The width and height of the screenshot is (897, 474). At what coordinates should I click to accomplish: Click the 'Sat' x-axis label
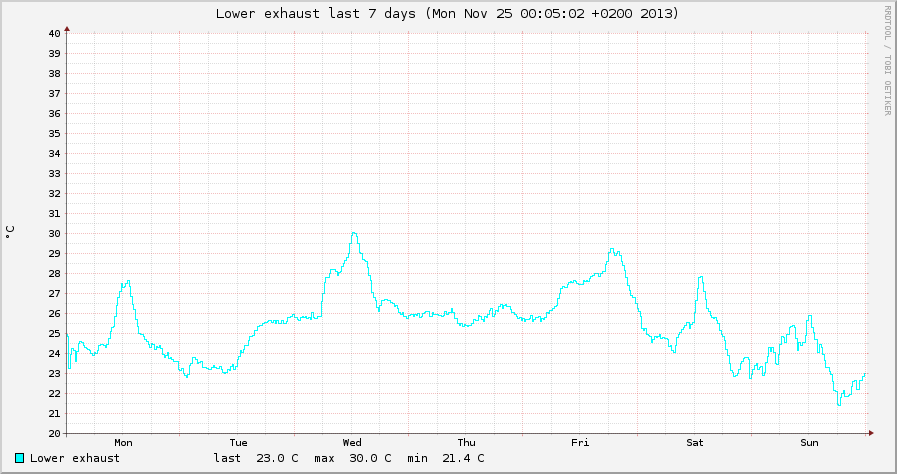[694, 443]
